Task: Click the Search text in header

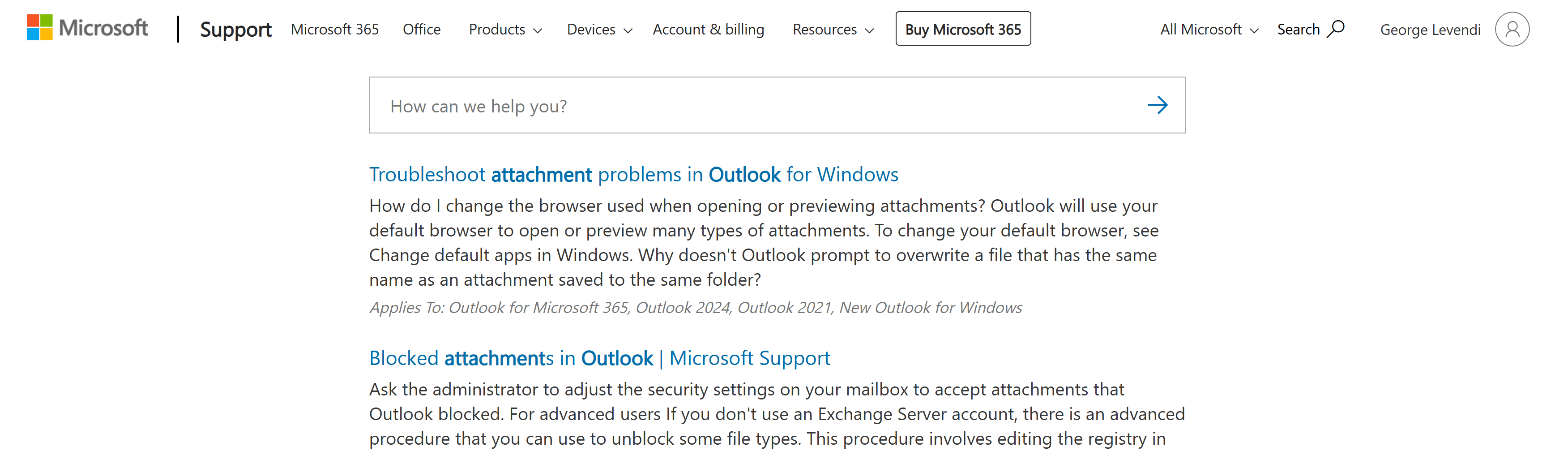Action: [1299, 29]
